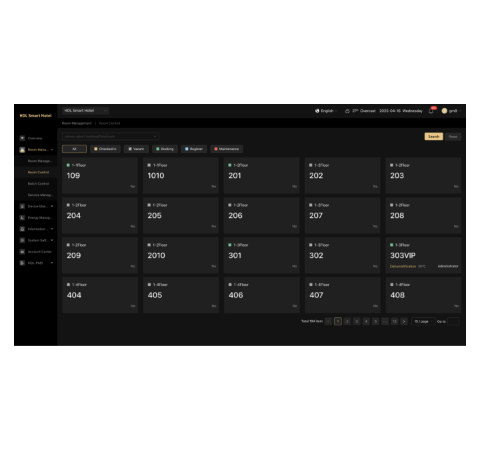This screenshot has height=450, width=480.
Task: Open room 201 card
Action: coord(262,176)
